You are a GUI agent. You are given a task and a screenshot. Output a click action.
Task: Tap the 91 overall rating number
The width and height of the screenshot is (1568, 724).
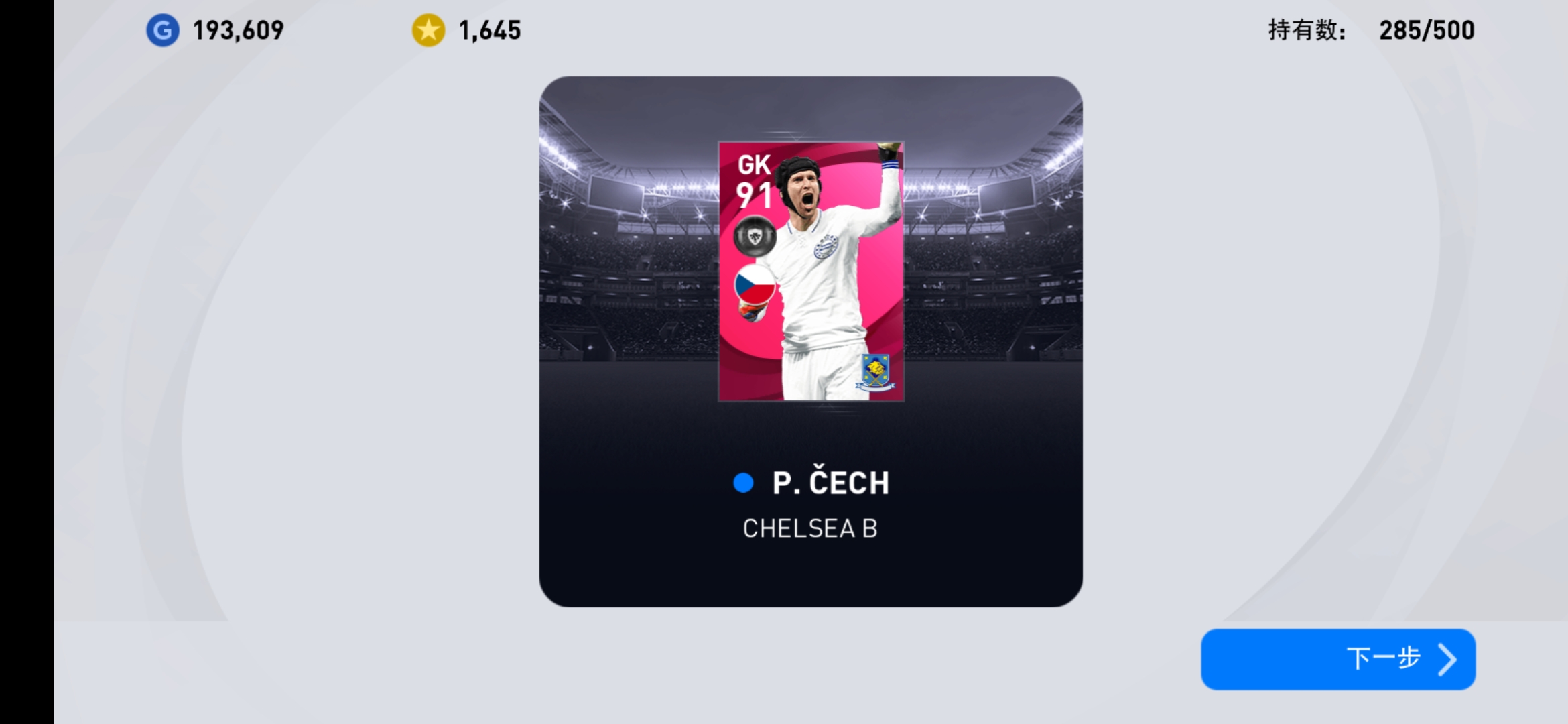tap(755, 196)
